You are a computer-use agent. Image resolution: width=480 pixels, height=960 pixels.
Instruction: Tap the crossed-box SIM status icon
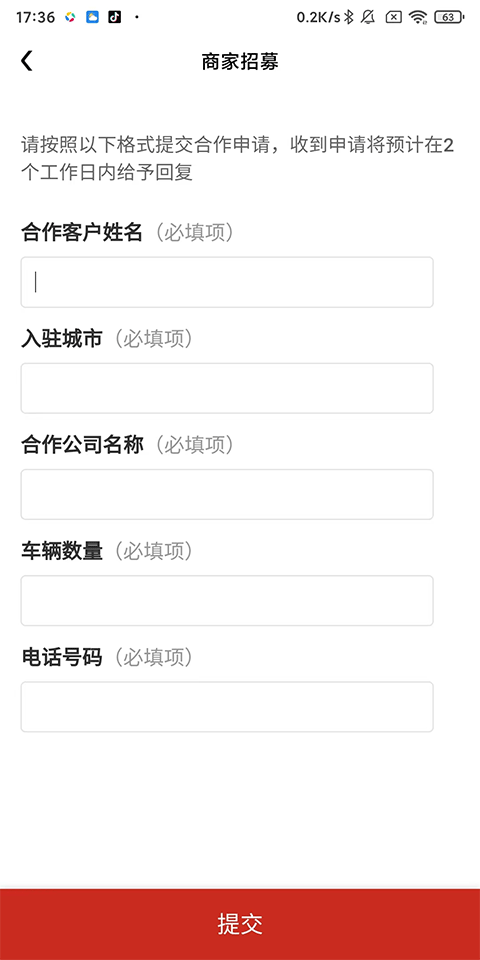point(394,17)
